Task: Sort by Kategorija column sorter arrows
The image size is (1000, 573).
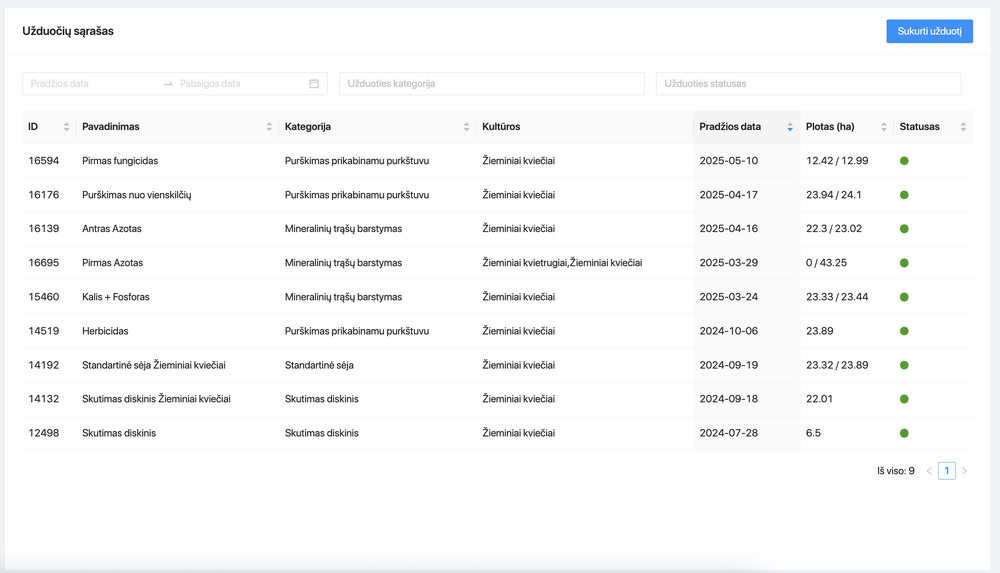Action: click(x=466, y=127)
